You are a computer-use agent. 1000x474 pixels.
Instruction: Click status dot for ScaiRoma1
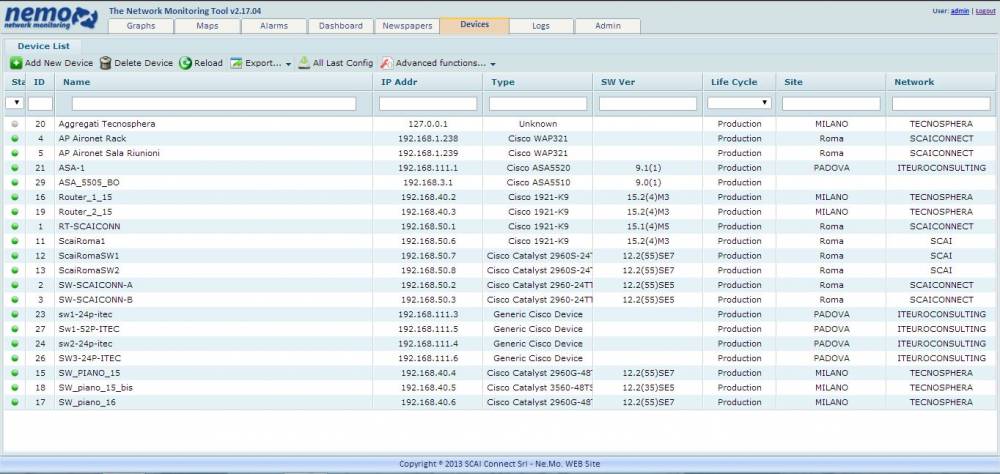(x=15, y=241)
